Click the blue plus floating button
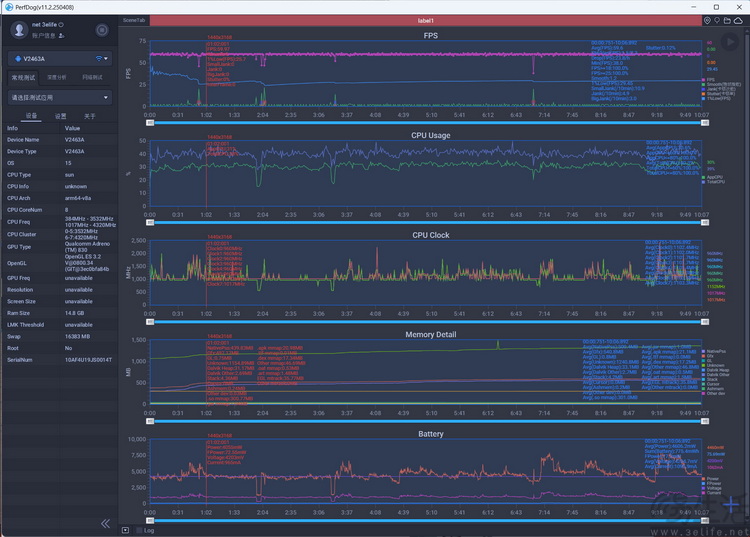This screenshot has height=537, width=750. pyautogui.click(x=730, y=504)
